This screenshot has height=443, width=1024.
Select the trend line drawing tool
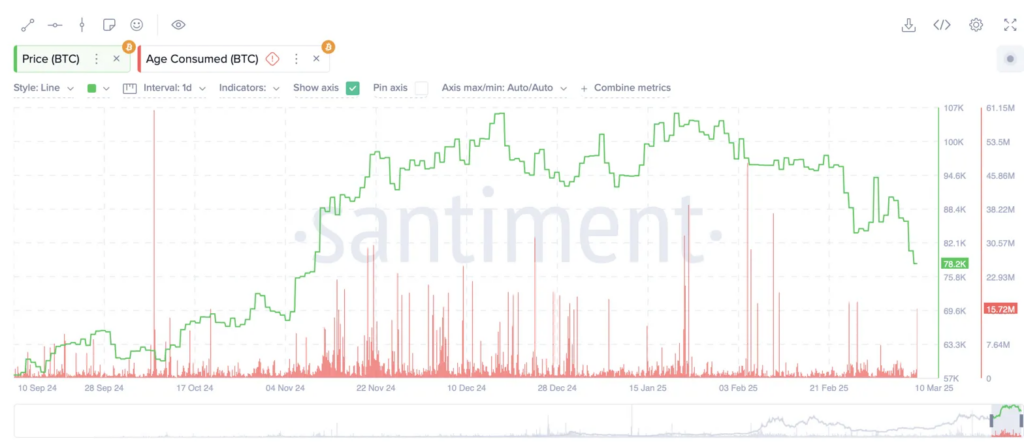27,25
